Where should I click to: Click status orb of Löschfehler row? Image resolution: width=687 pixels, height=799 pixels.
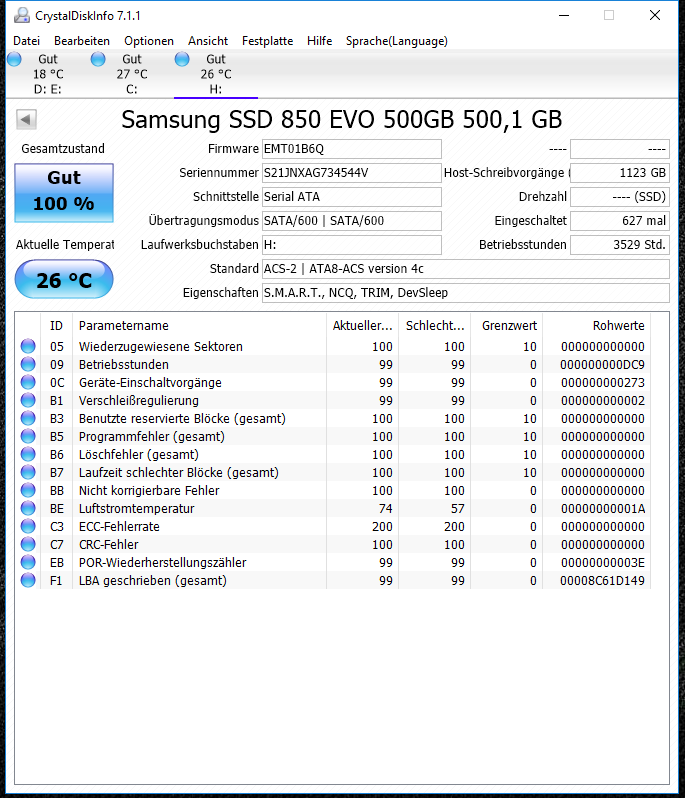[28, 455]
